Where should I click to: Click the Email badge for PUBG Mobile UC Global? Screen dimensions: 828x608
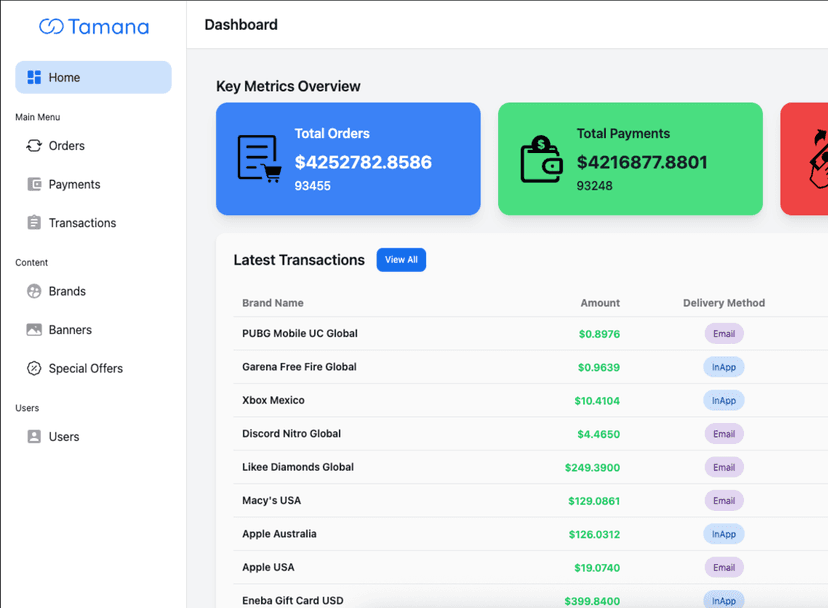(724, 334)
